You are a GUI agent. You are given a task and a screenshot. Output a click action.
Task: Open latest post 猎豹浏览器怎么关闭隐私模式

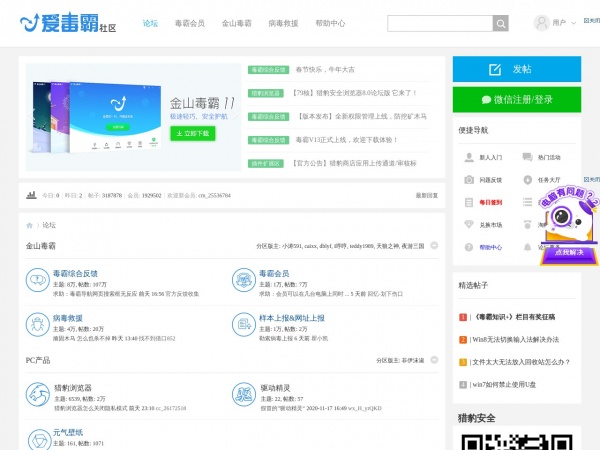(91, 408)
